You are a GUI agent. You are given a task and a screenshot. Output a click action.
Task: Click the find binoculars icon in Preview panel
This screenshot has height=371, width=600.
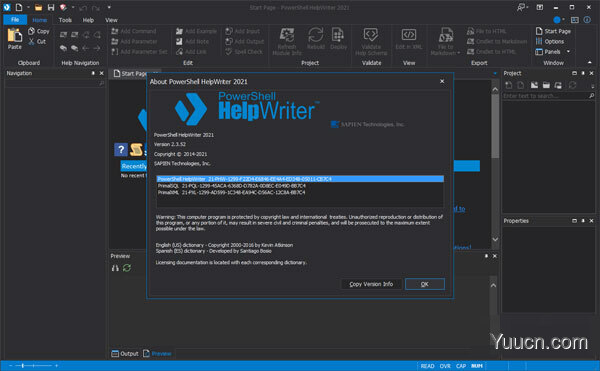pyautogui.click(x=115, y=268)
